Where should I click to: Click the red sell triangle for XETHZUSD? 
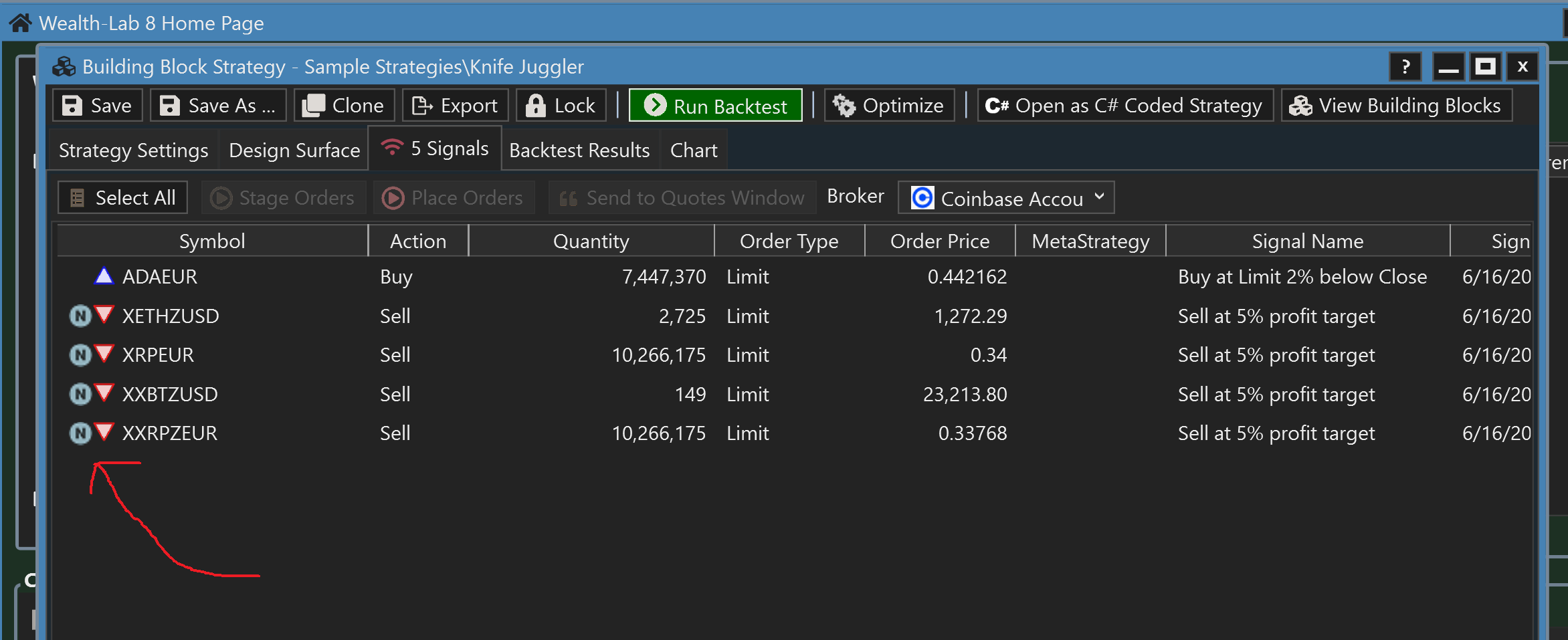coord(104,314)
